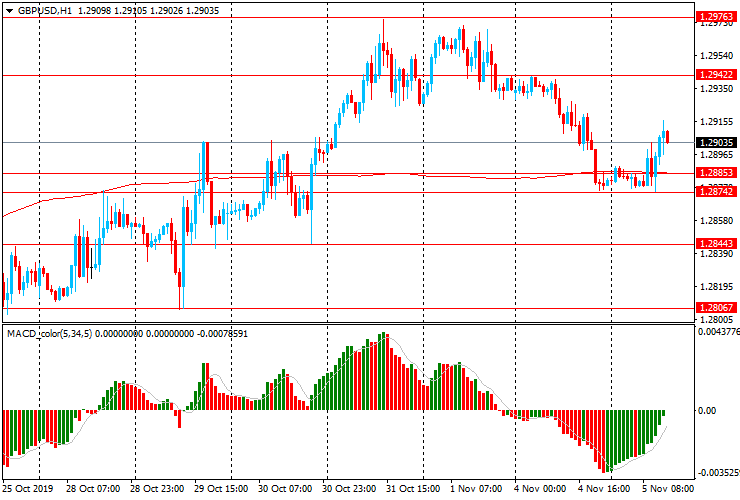The height and width of the screenshot is (500, 740).
Task: Click the 5 Nov 08:00 time label
Action: (667, 490)
